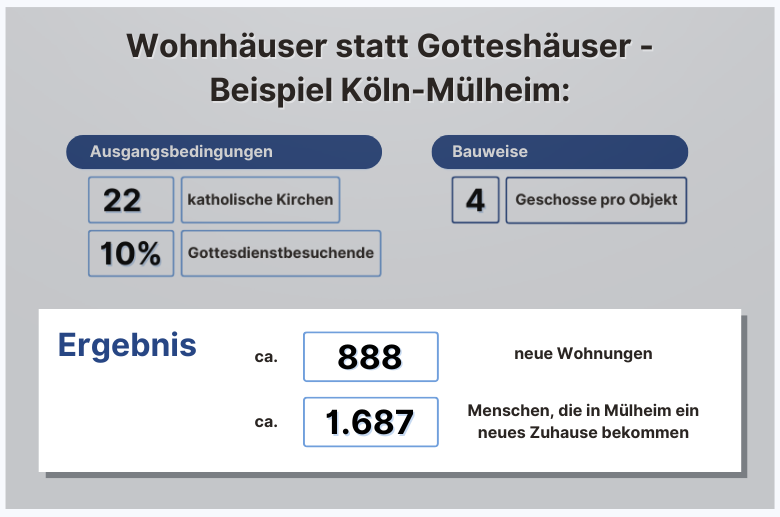Viewport: 780px width, 517px height.
Task: Select the 1.687 result box
Action: [x=370, y=422]
